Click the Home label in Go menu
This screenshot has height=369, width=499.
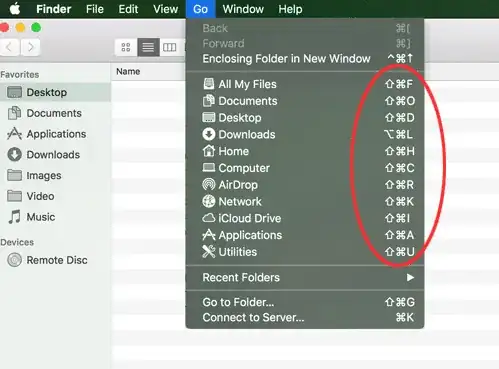pos(233,151)
